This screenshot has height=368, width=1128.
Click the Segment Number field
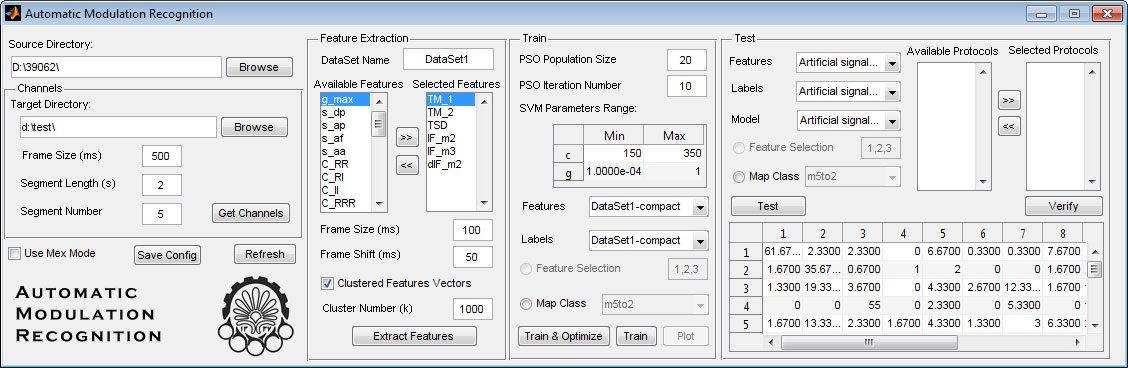(161, 213)
